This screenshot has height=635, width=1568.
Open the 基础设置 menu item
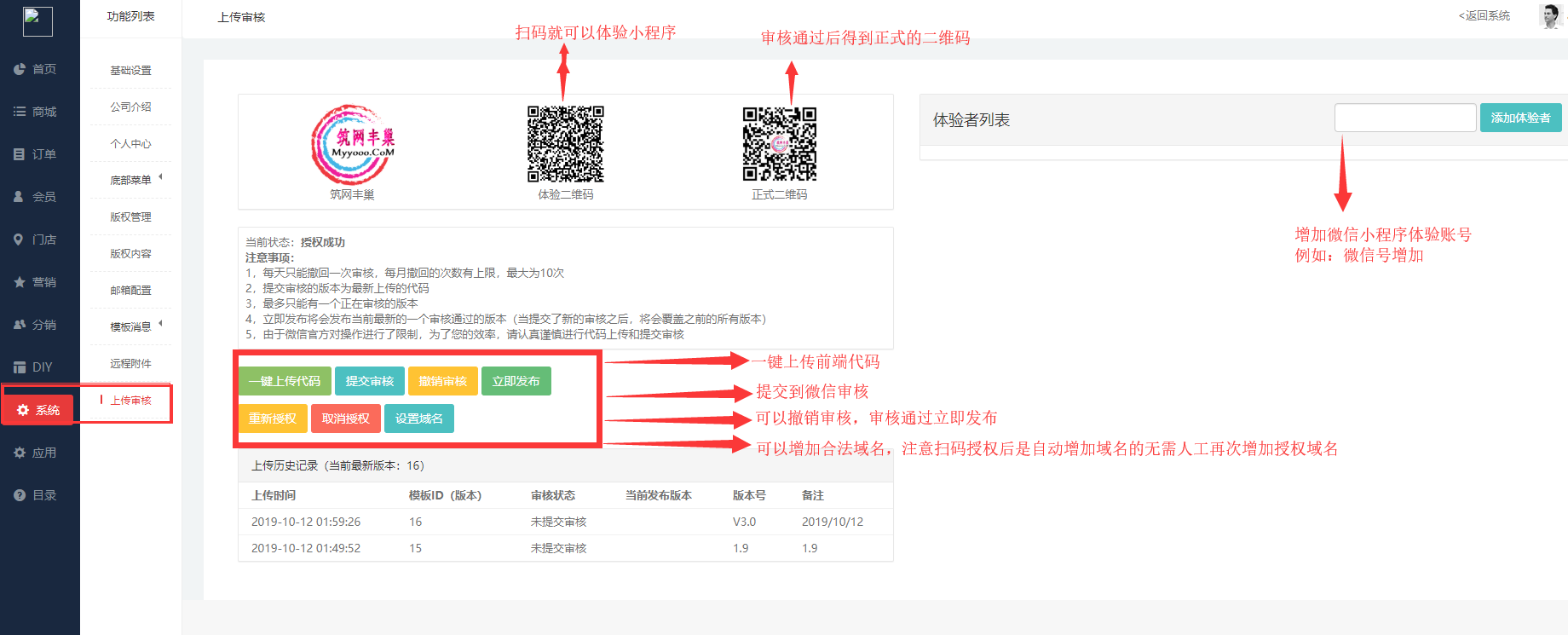pos(130,71)
